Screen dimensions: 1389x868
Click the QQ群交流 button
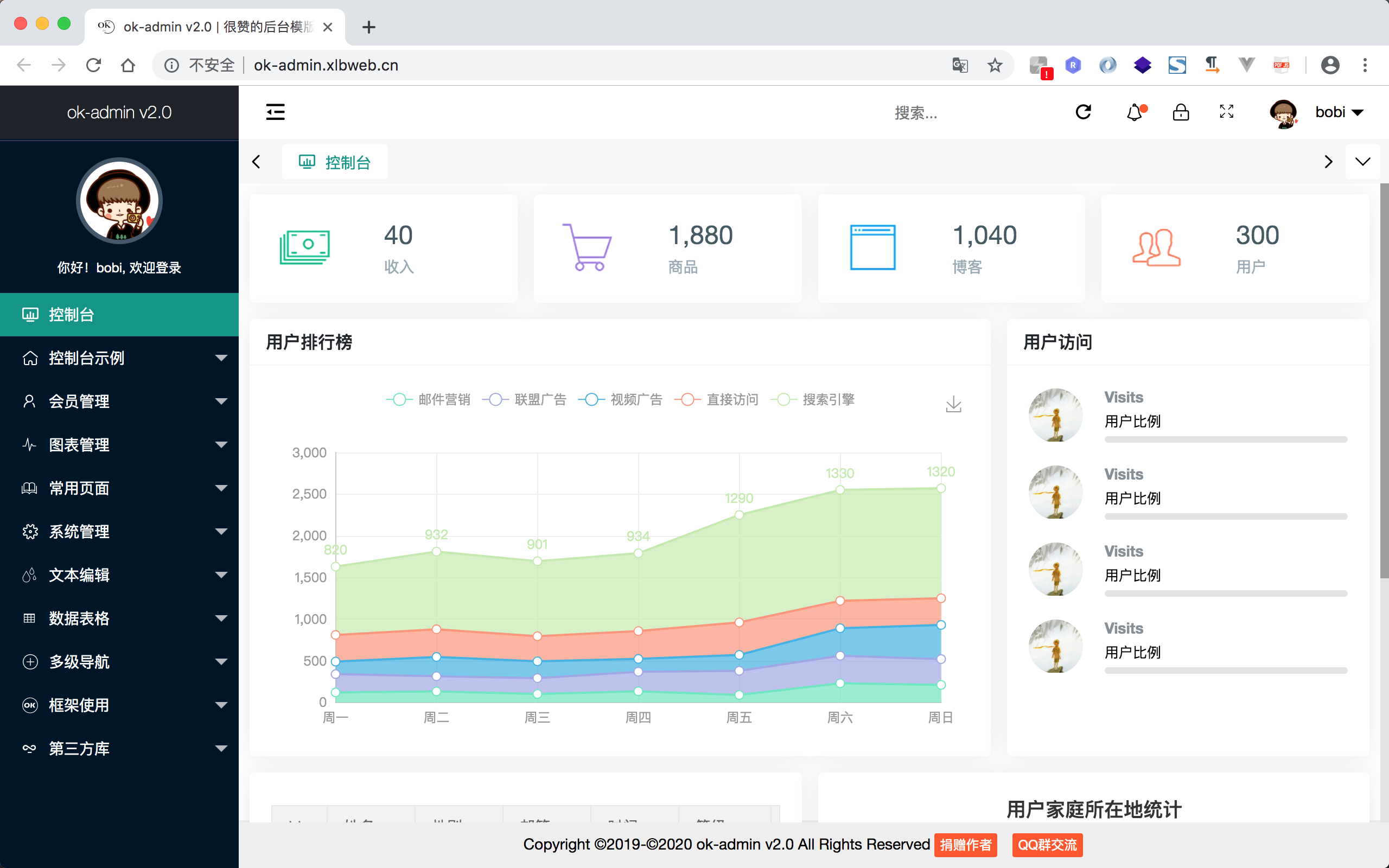1048,845
